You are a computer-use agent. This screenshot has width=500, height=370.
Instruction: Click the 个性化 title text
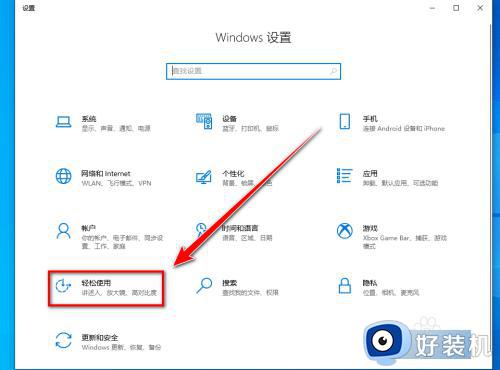click(x=233, y=173)
